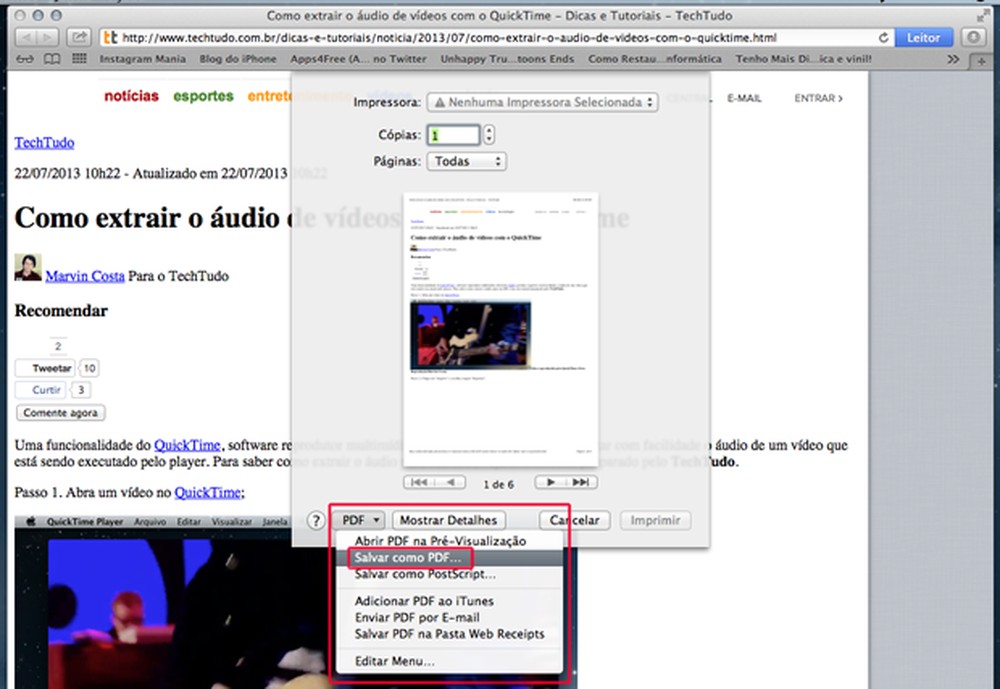Go forward with Safari's forward arrow
The width and height of the screenshot is (1000, 689).
click(x=48, y=38)
